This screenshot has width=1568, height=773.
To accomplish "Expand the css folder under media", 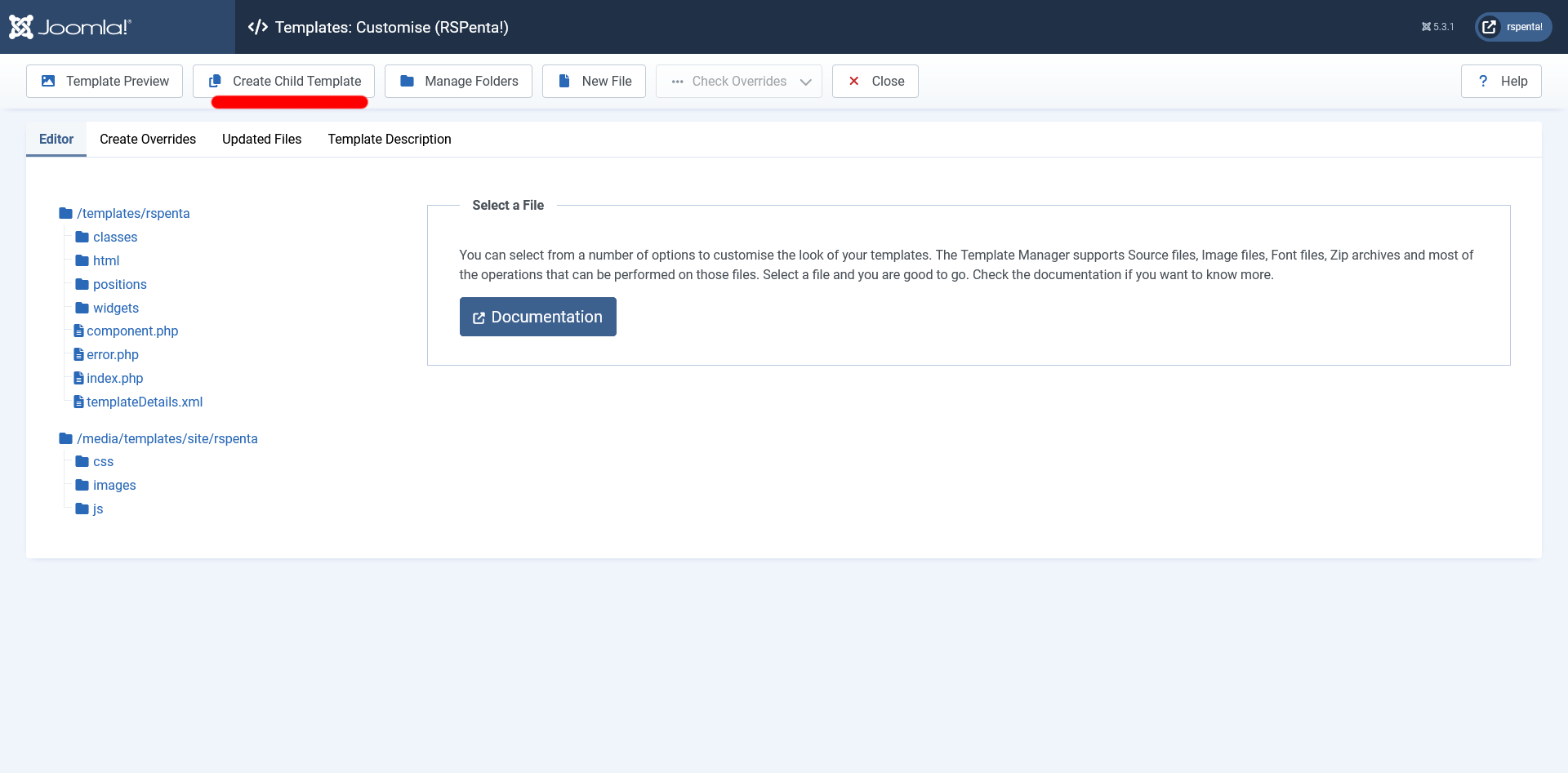I will (x=103, y=461).
